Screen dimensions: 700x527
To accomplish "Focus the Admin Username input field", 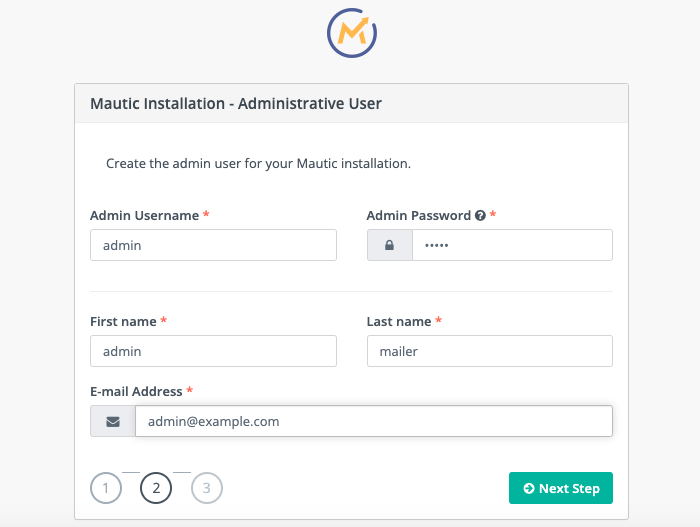I will point(213,245).
